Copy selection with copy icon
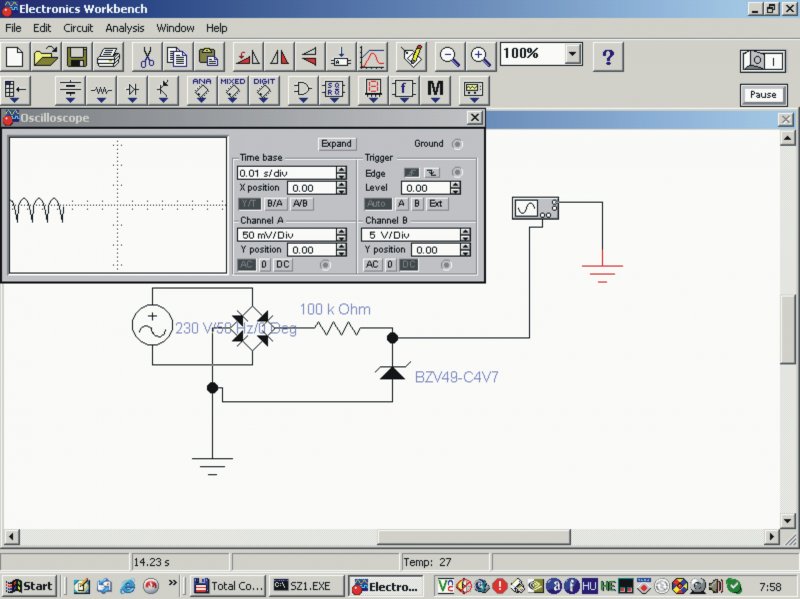Viewport: 800px width, 599px height. click(x=178, y=56)
